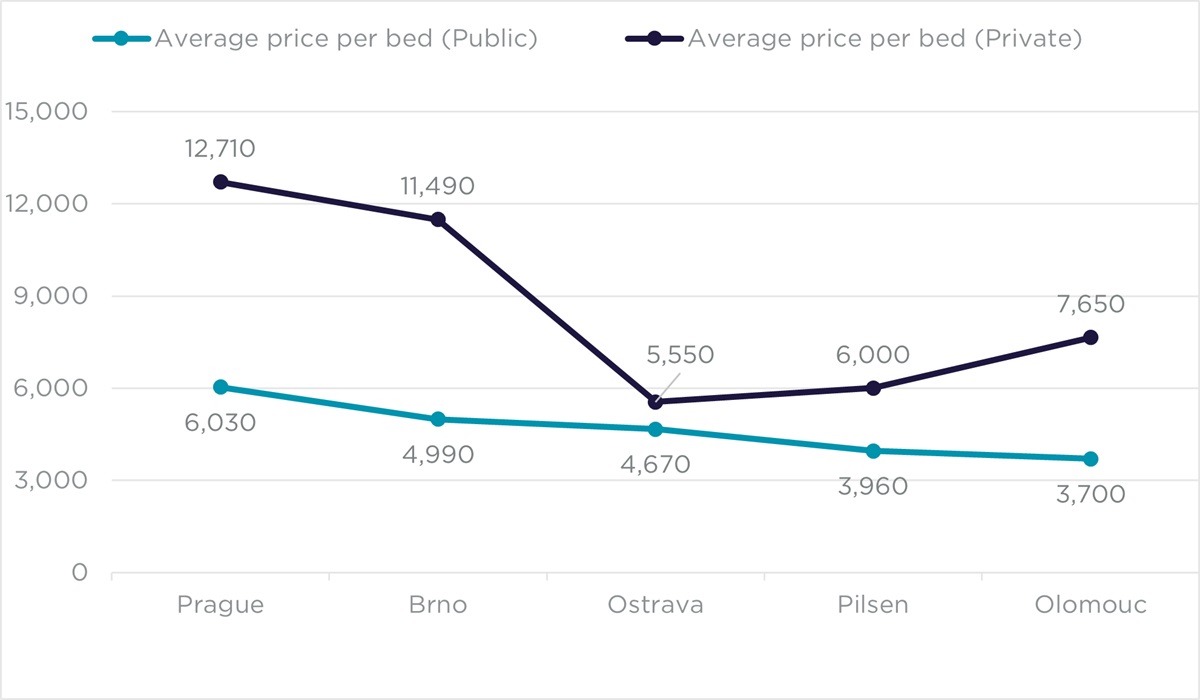1200x700 pixels.
Task: Click the 7,650 data label
Action: pyautogui.click(x=1090, y=304)
